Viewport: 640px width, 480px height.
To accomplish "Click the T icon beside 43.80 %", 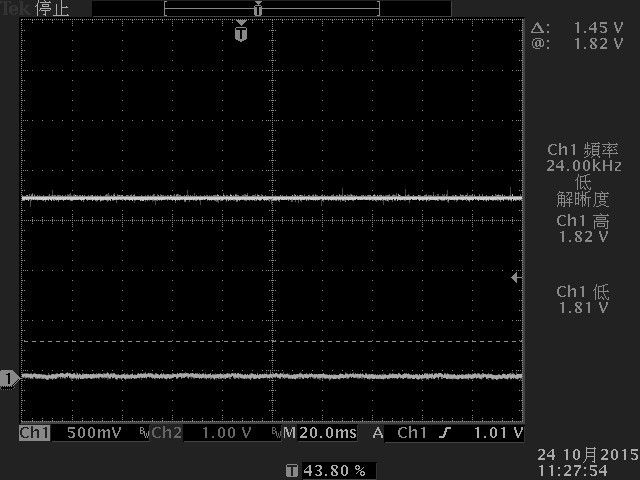I will 291,471.
